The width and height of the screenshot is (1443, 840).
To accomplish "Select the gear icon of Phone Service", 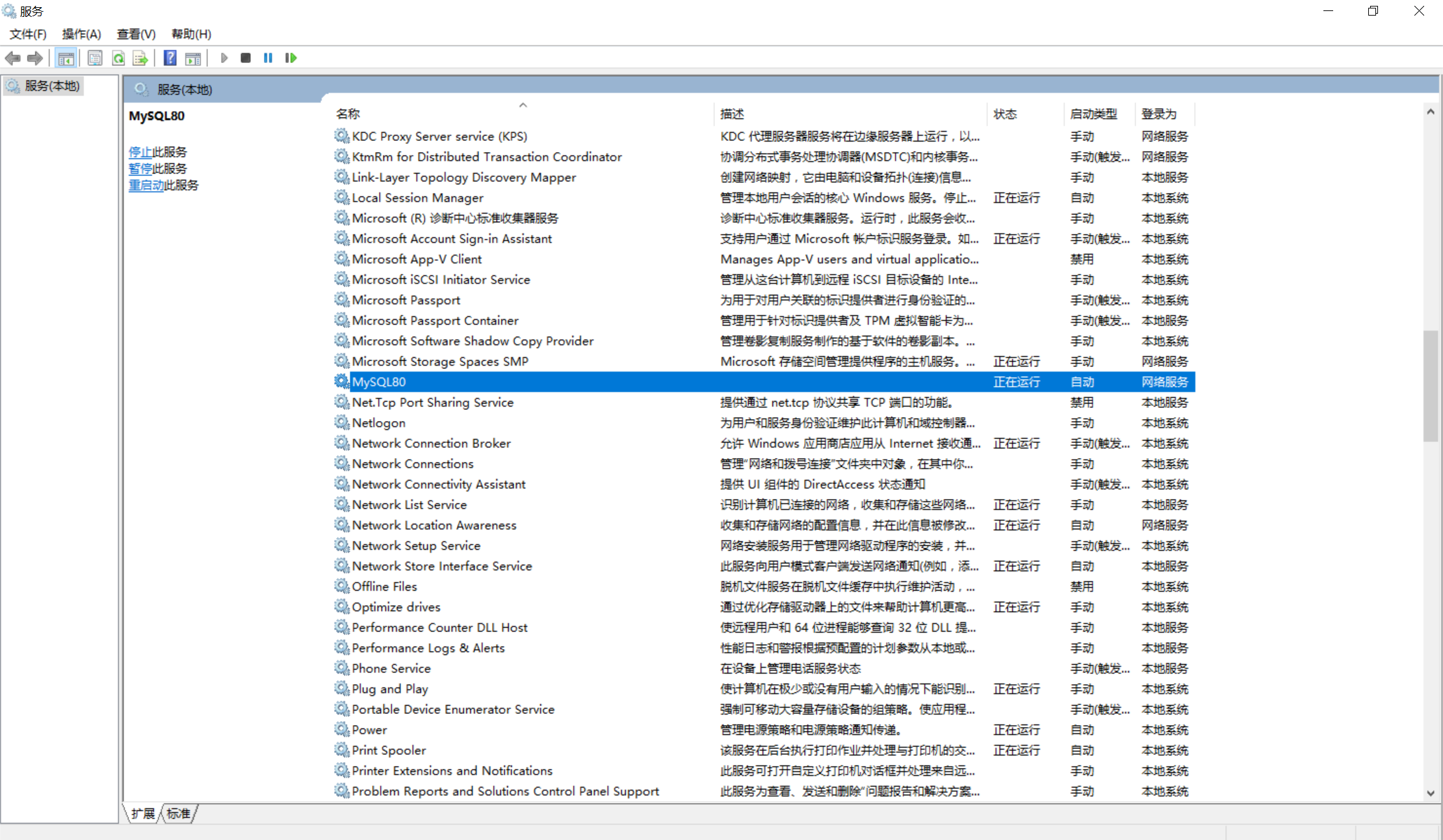I will click(x=342, y=668).
